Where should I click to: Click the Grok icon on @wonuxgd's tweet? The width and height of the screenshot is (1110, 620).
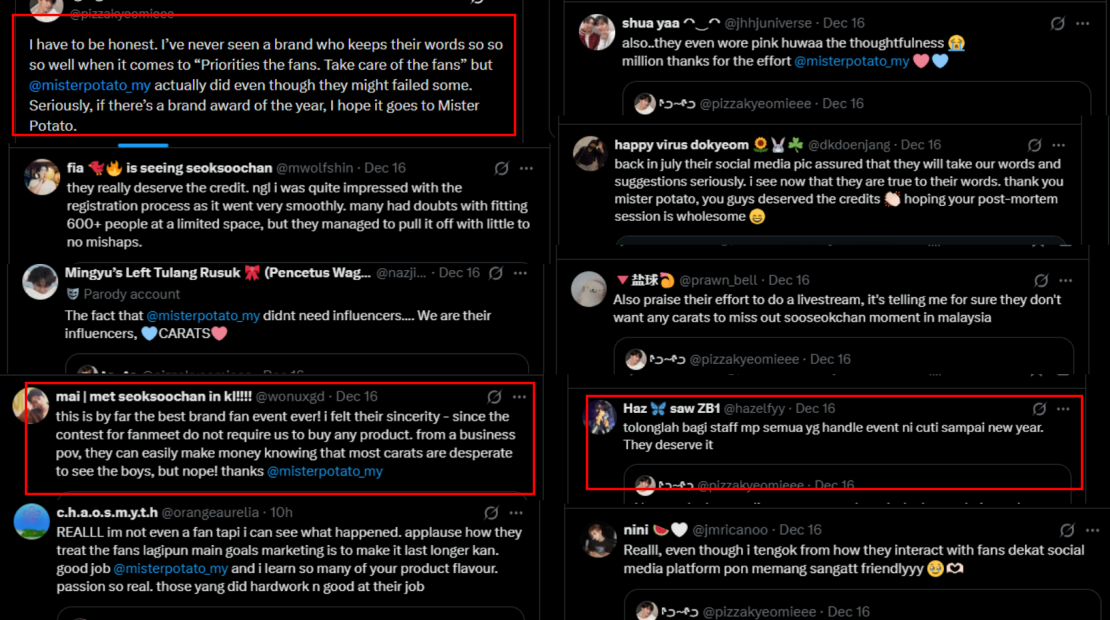[494, 397]
